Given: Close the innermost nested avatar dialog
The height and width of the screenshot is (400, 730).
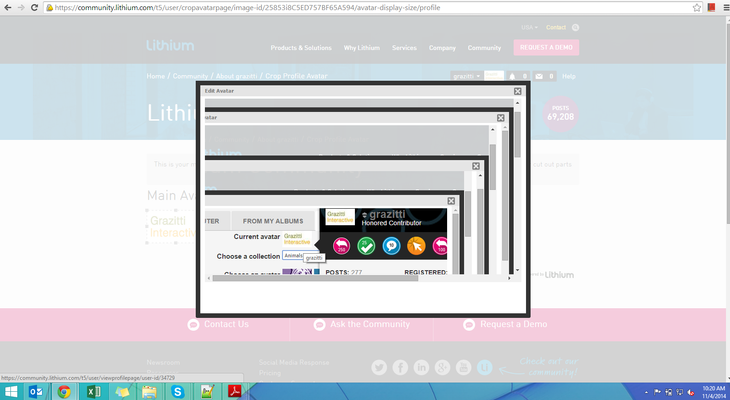Looking at the screenshot, I should click(451, 201).
